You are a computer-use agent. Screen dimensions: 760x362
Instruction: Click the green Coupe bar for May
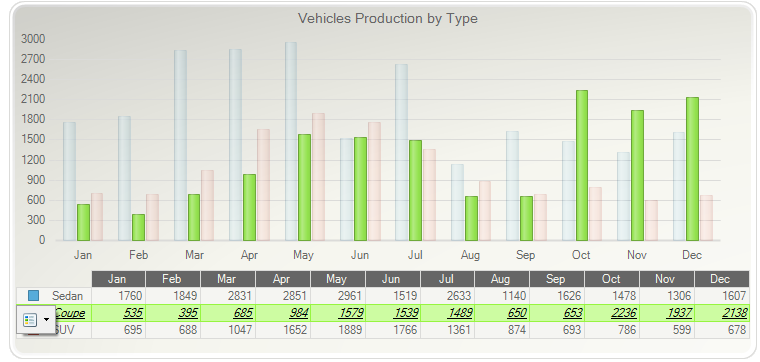coord(304,187)
